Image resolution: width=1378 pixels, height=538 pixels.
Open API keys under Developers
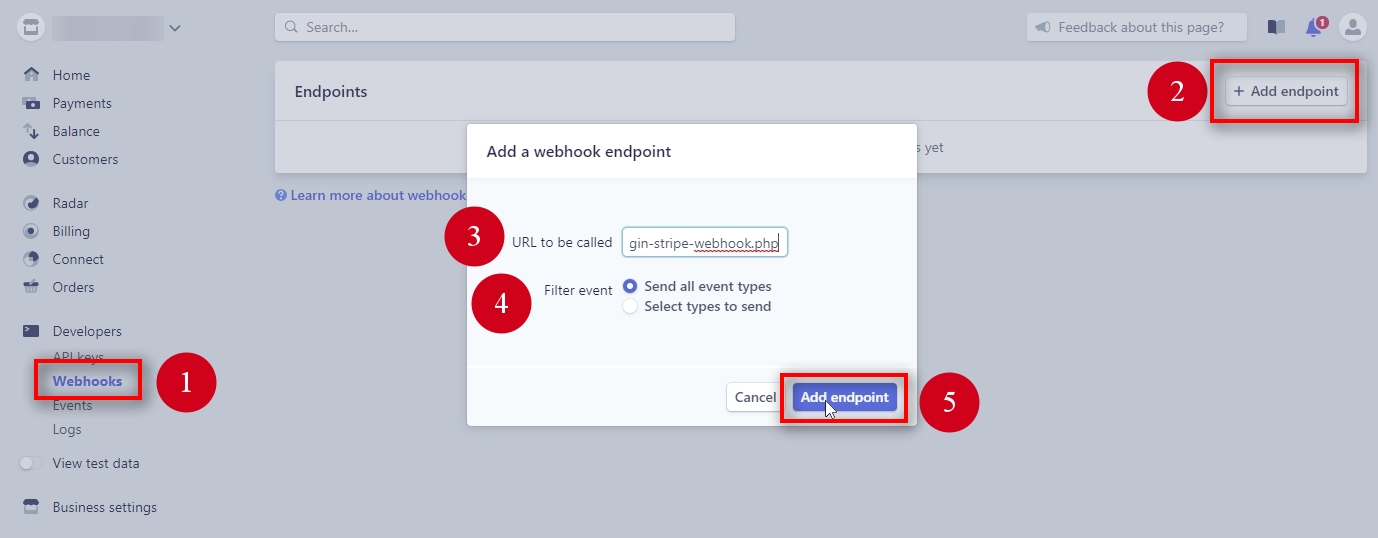(78, 357)
